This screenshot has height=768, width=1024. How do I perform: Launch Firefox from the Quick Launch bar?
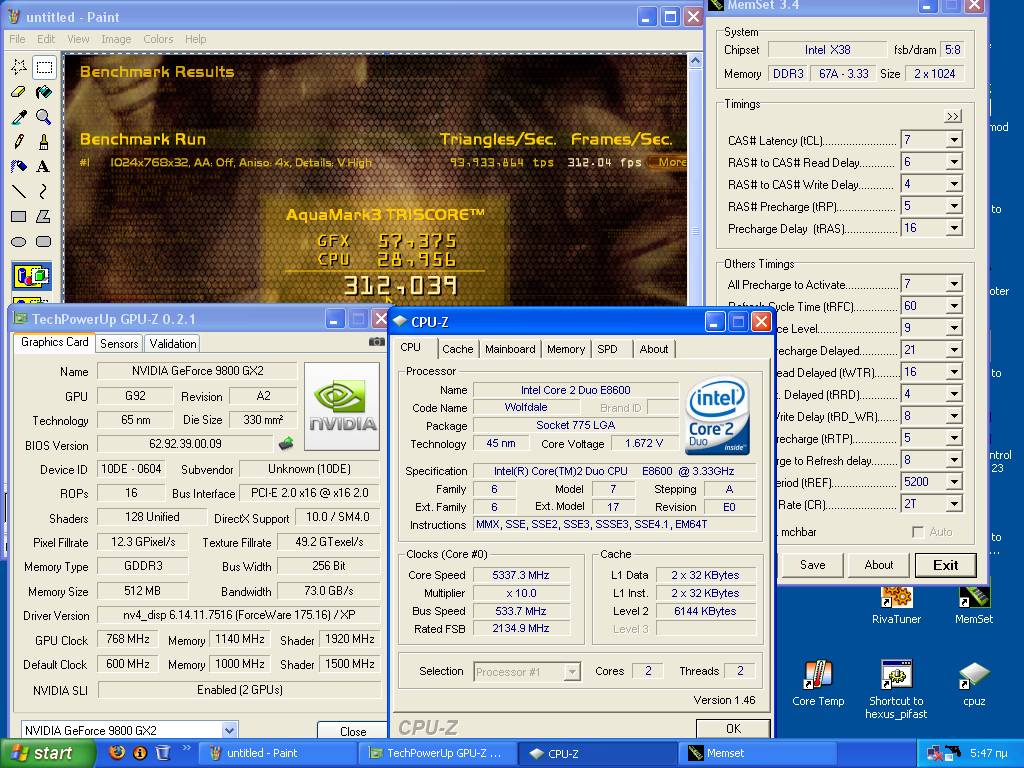[x=117, y=752]
